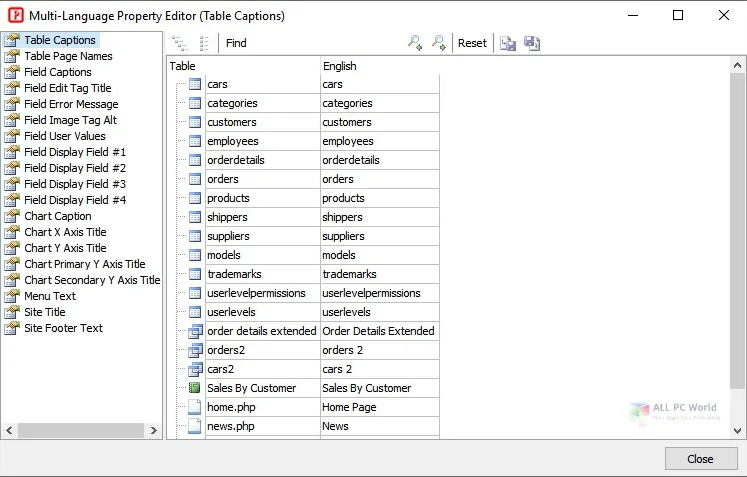This screenshot has width=747, height=477.
Task: Click the orders2 view icon
Action: click(195, 350)
